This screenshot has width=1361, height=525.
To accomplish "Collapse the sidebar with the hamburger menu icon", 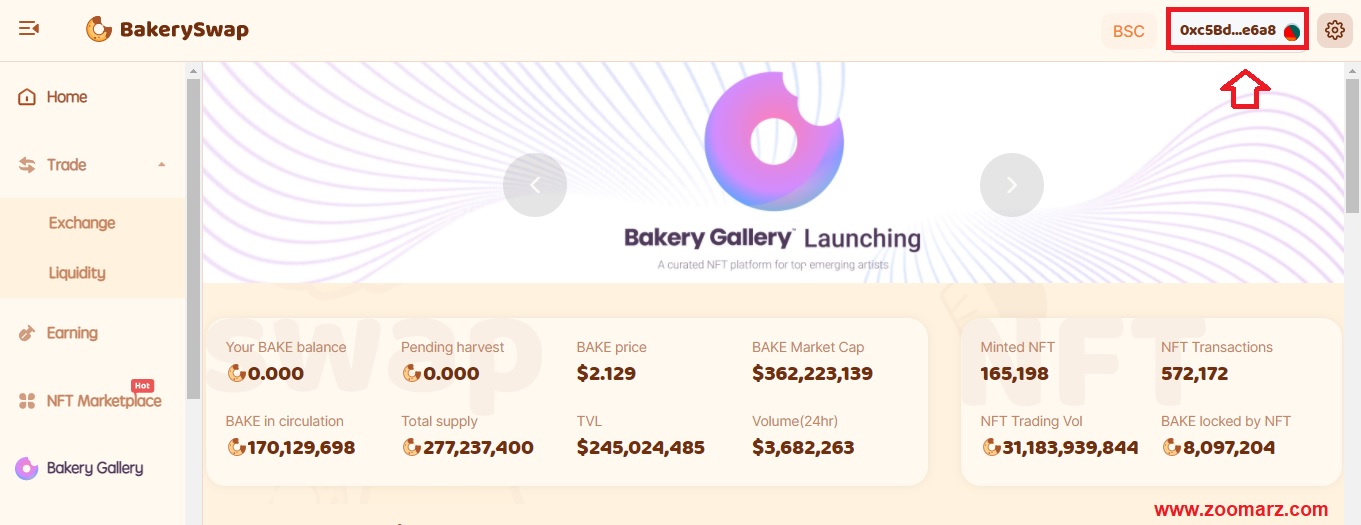I will pyautogui.click(x=29, y=29).
